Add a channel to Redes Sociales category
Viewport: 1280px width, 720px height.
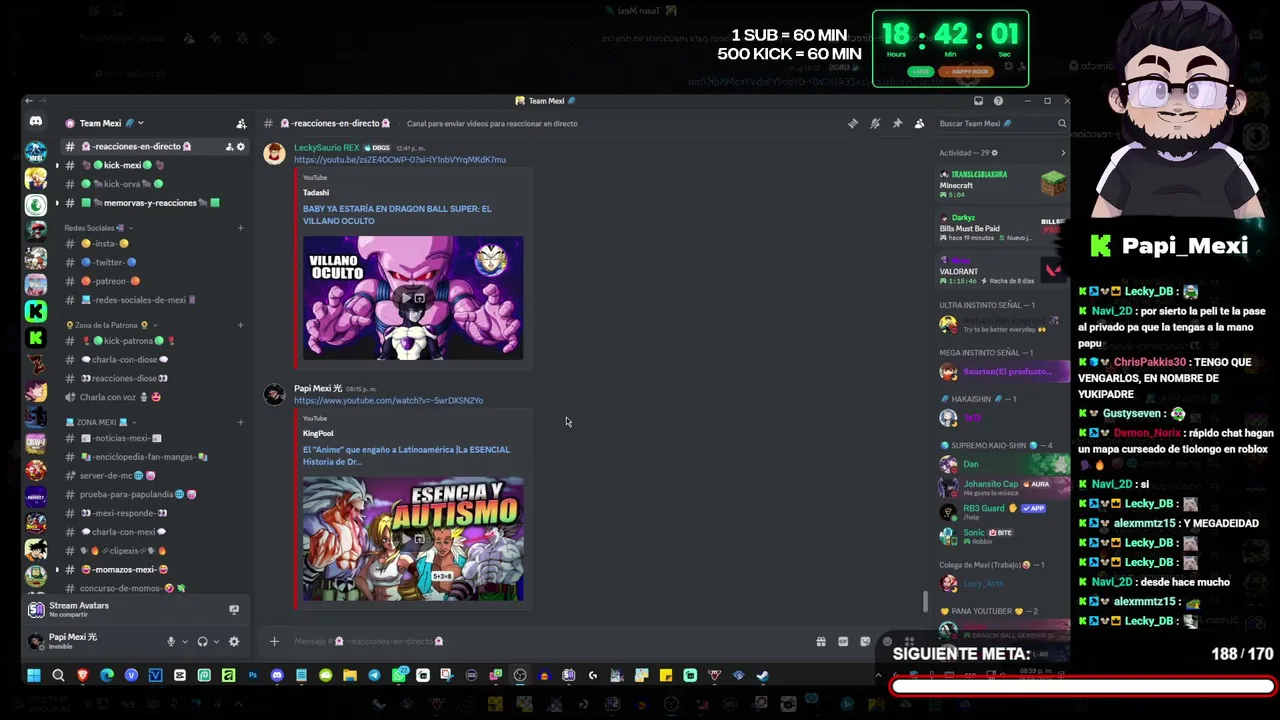(x=240, y=228)
